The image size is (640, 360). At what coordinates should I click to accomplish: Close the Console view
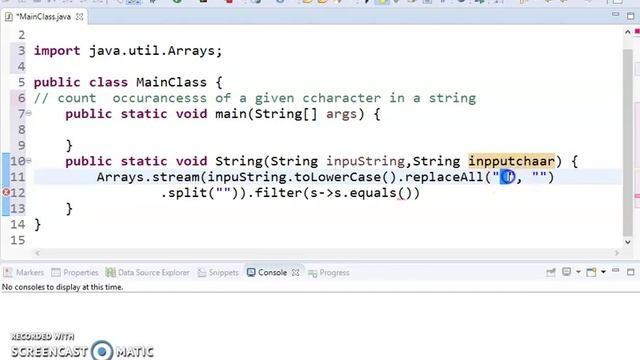[296, 272]
